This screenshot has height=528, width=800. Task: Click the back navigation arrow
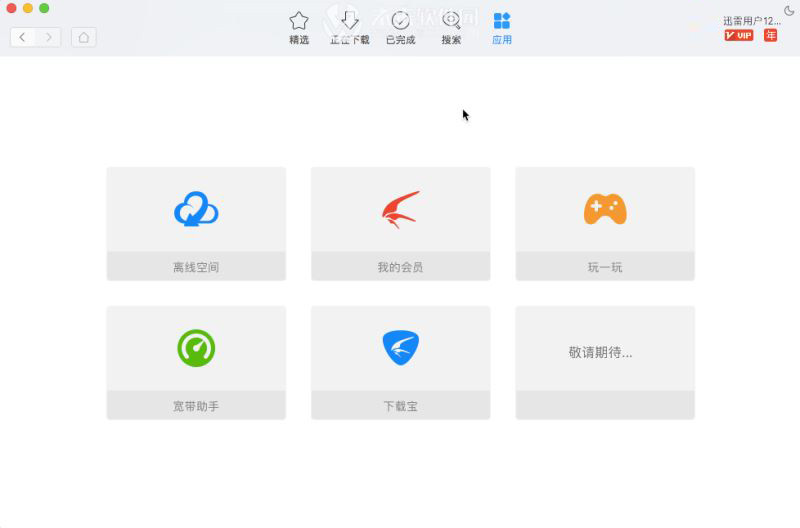click(x=22, y=37)
